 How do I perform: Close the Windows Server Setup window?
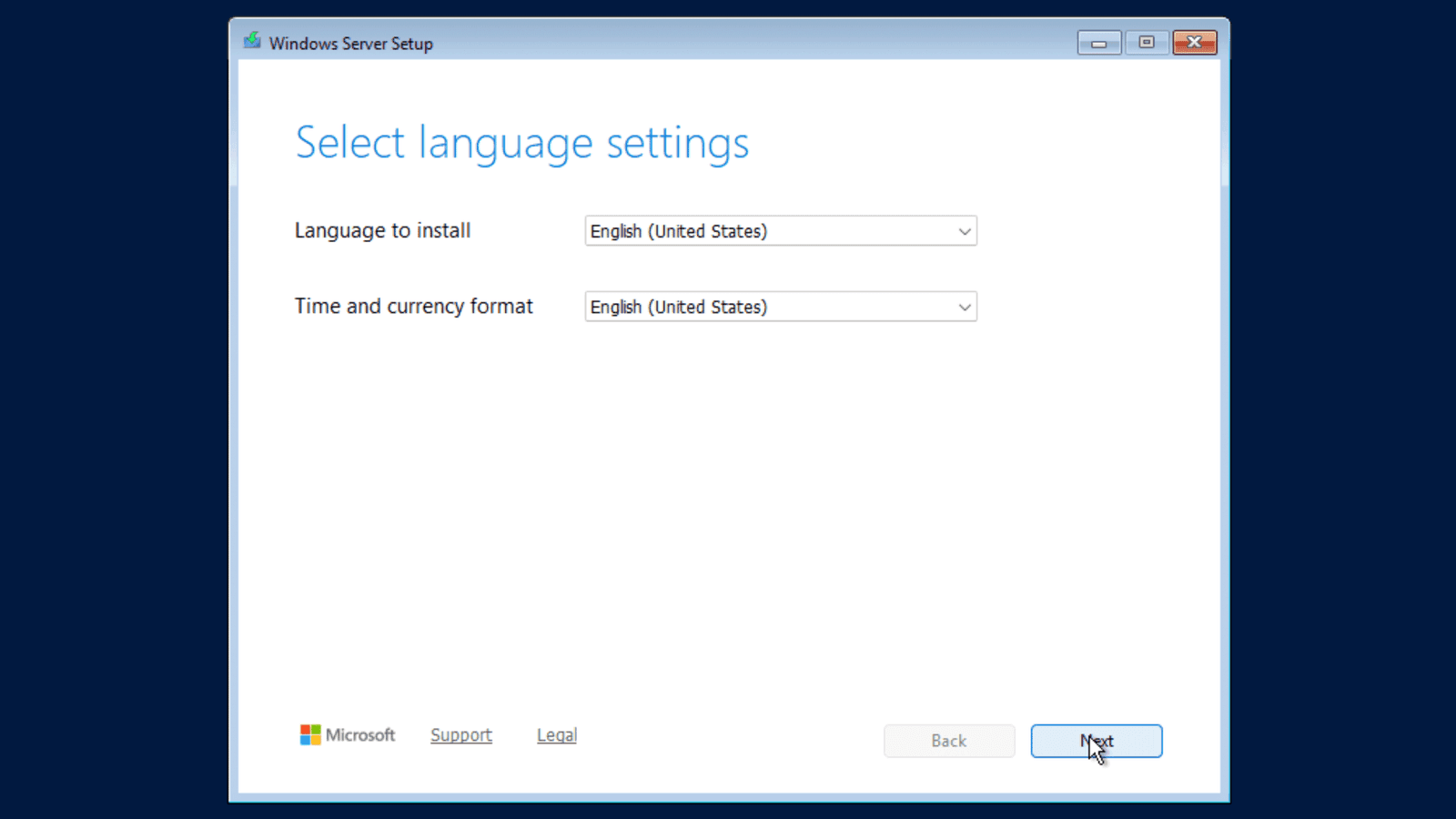click(x=1195, y=43)
